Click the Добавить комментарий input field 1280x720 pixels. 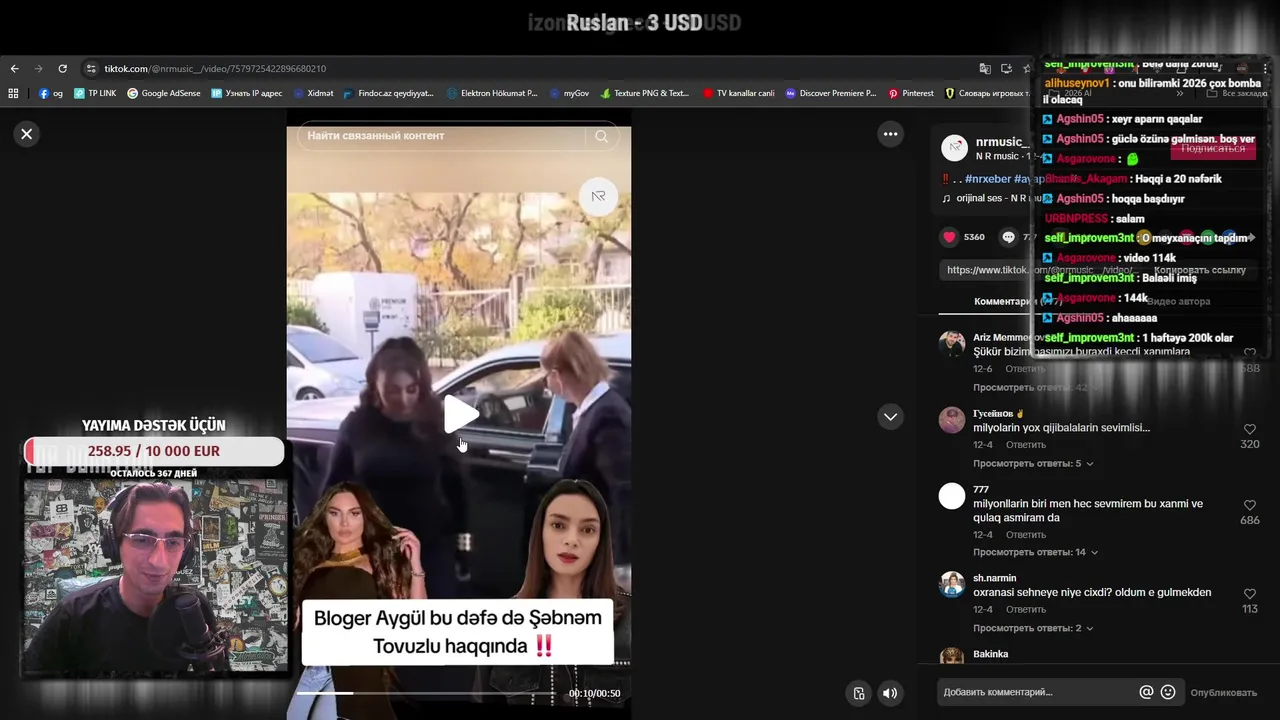pyautogui.click(x=1035, y=692)
